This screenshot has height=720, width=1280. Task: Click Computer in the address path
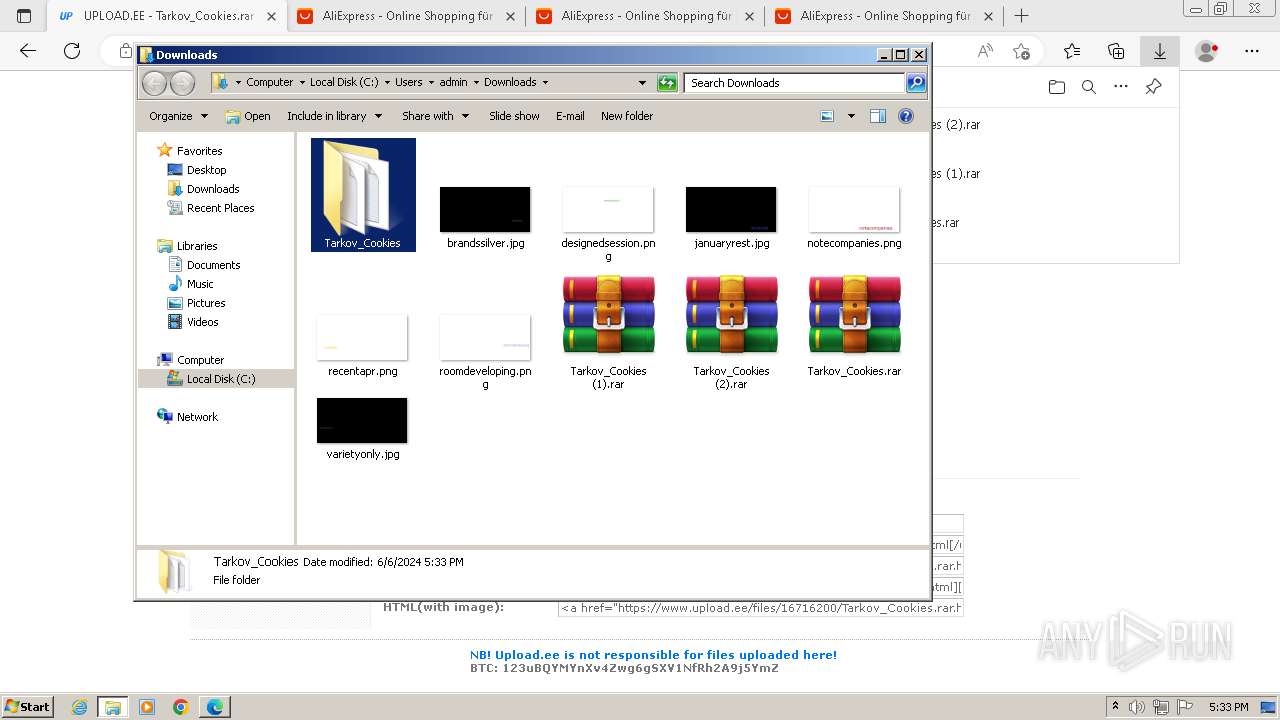pyautogui.click(x=270, y=83)
